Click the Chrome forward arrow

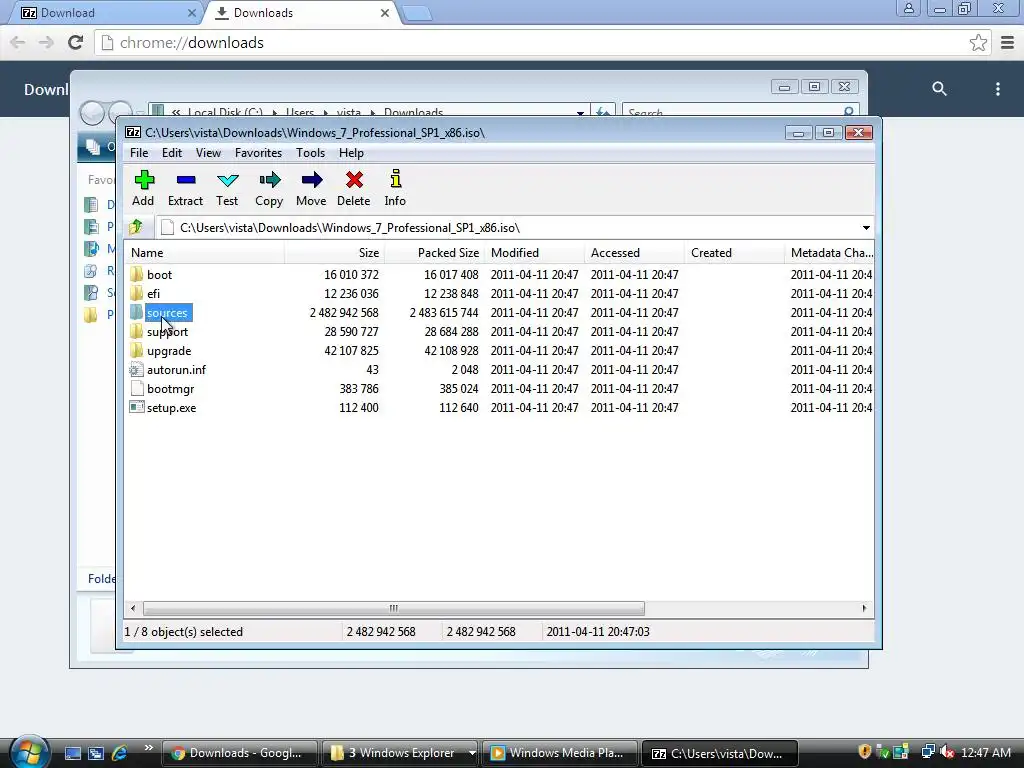click(46, 42)
